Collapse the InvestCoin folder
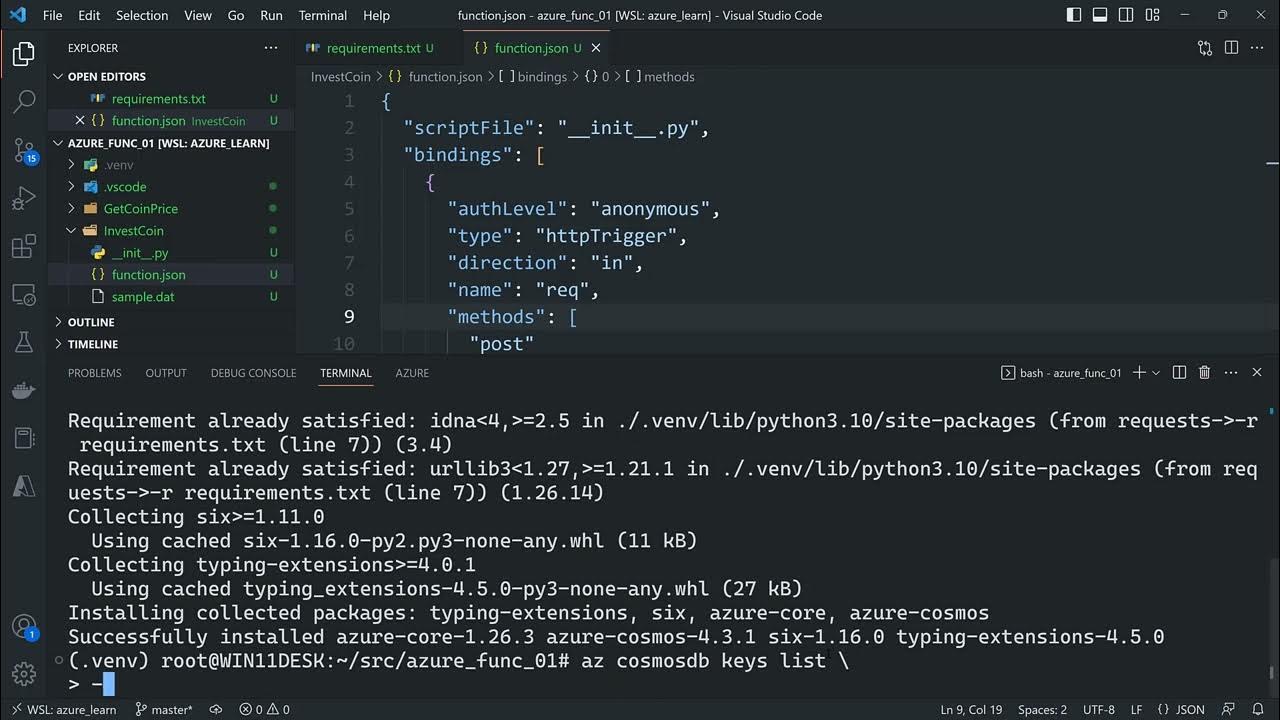The image size is (1280, 720). [x=133, y=231]
